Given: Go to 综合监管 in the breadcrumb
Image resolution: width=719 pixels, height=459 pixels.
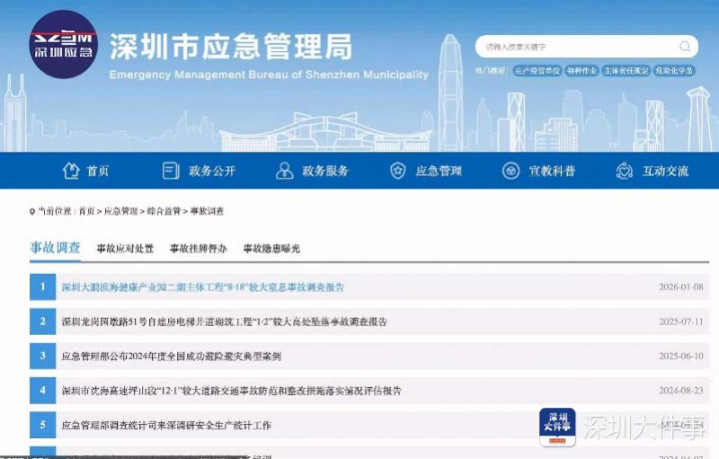Looking at the screenshot, I should pos(163,211).
